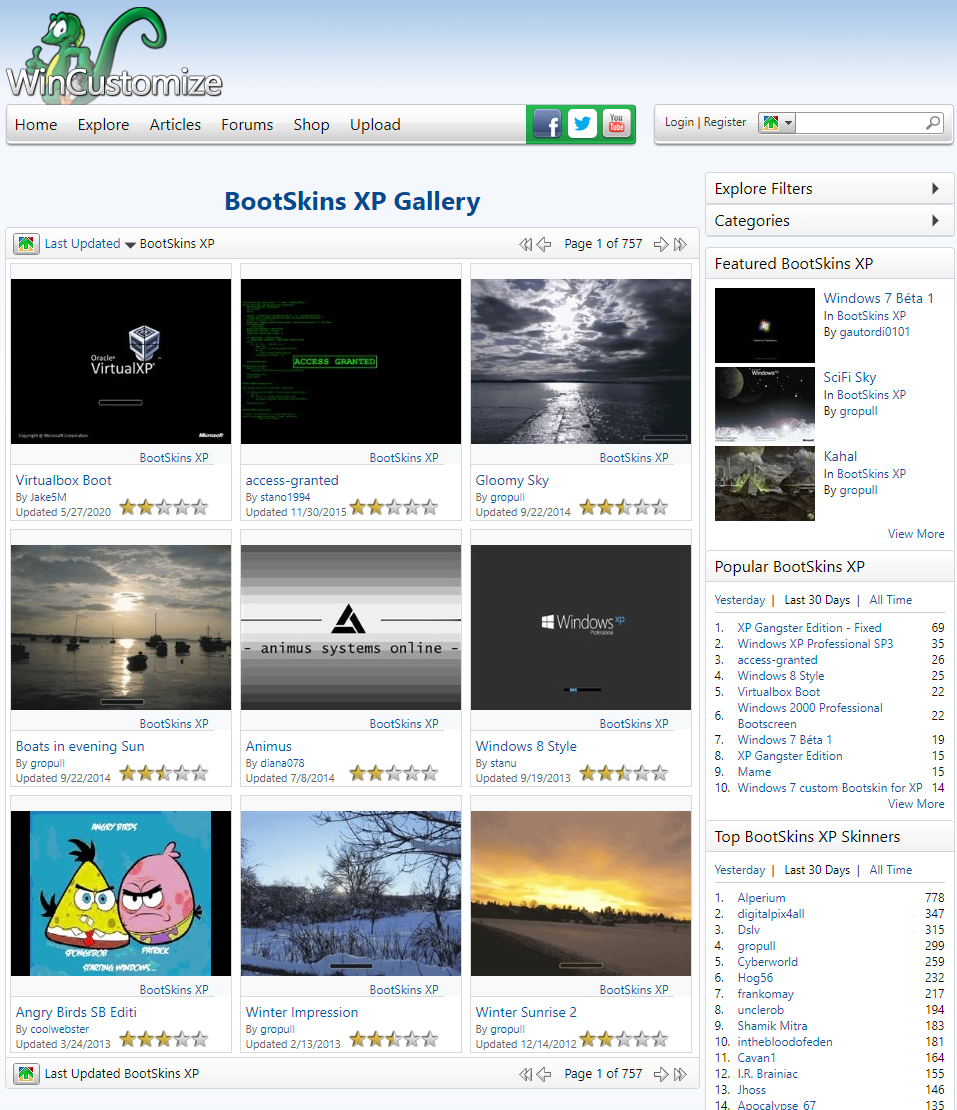
Task: Click the home icon in bottom gallery bar
Action: (x=26, y=1074)
